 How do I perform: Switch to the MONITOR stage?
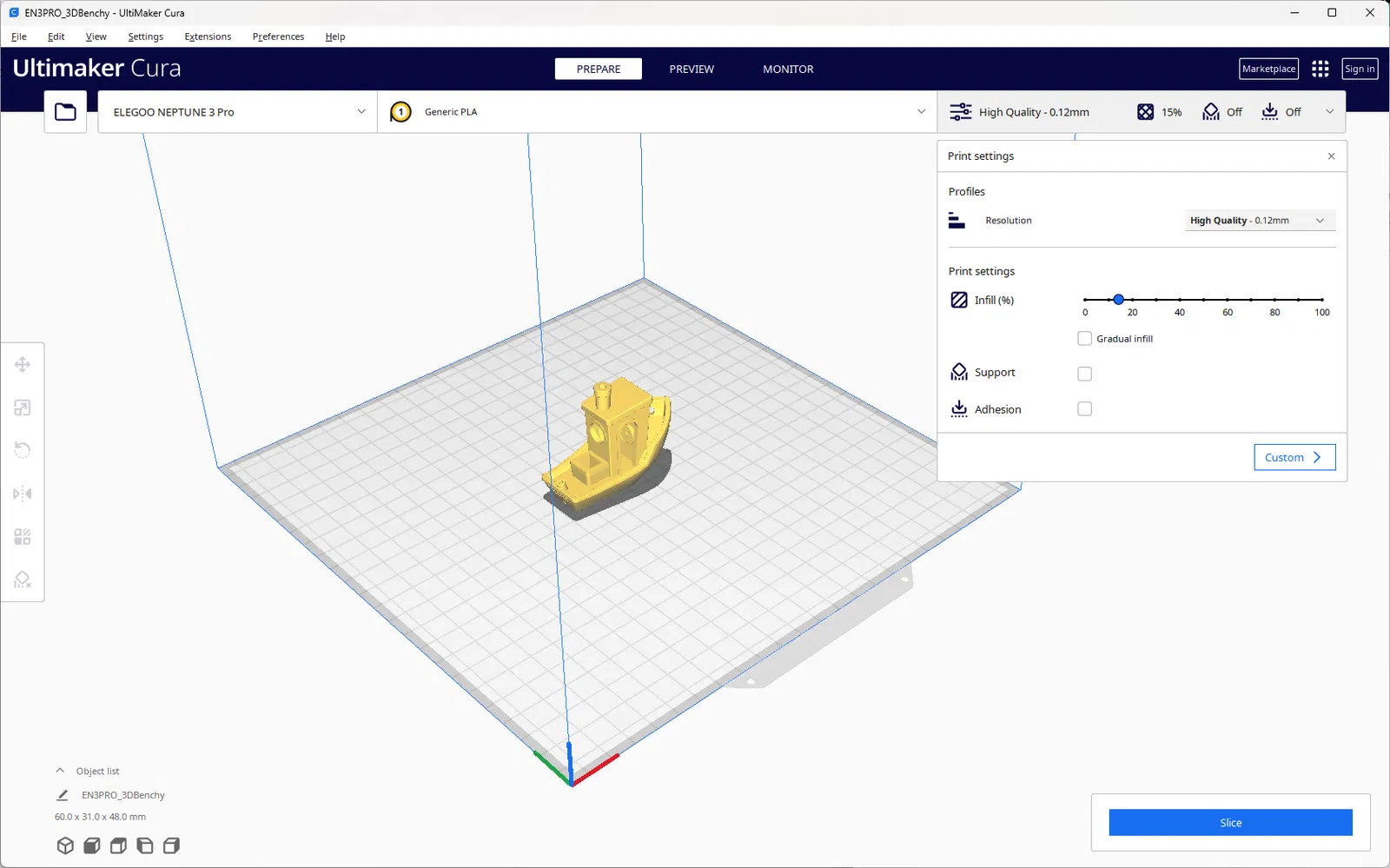click(788, 69)
